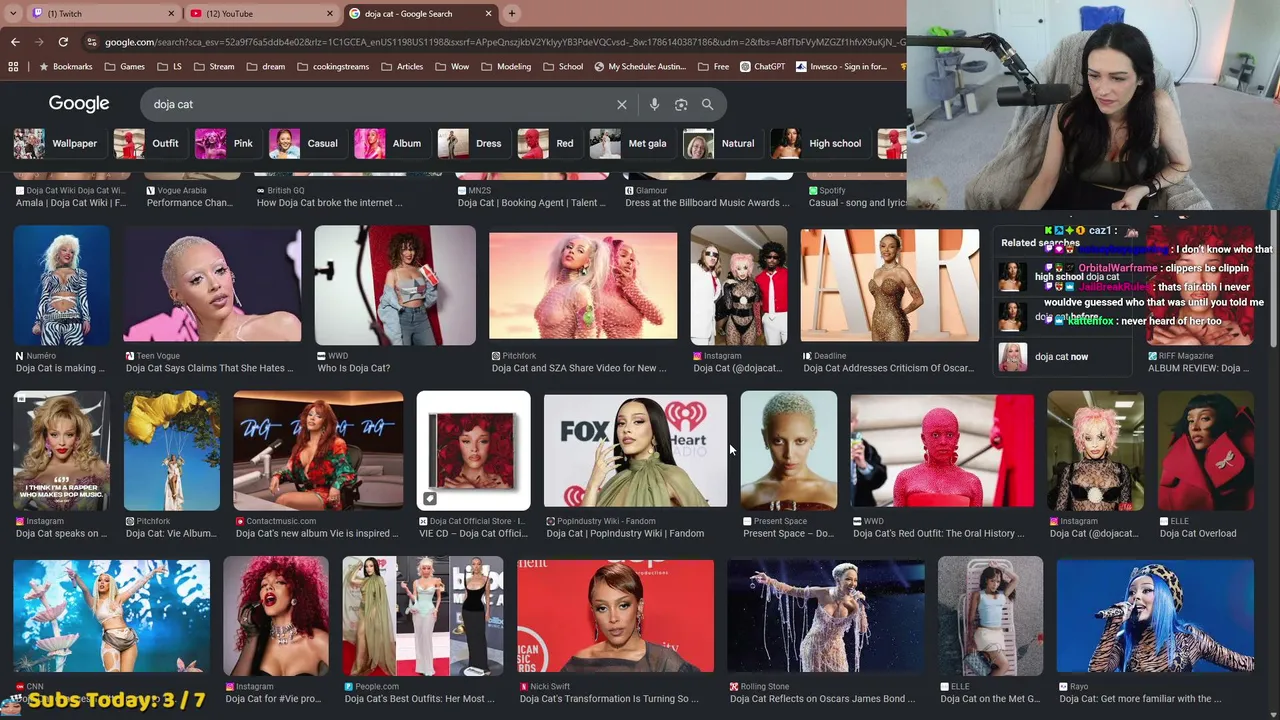This screenshot has height=720, width=1280.
Task: Close the doja cat Google Search tab
Action: pyautogui.click(x=489, y=14)
